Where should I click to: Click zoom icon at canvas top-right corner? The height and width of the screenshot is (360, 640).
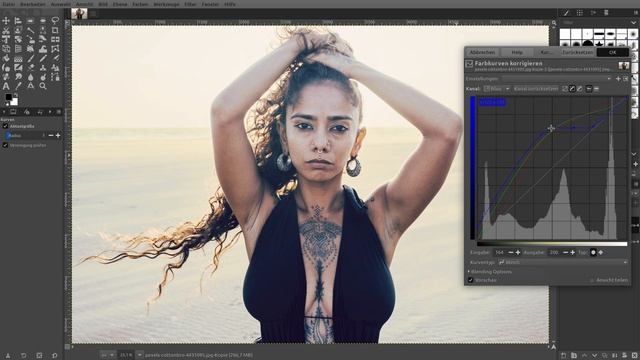(554, 23)
